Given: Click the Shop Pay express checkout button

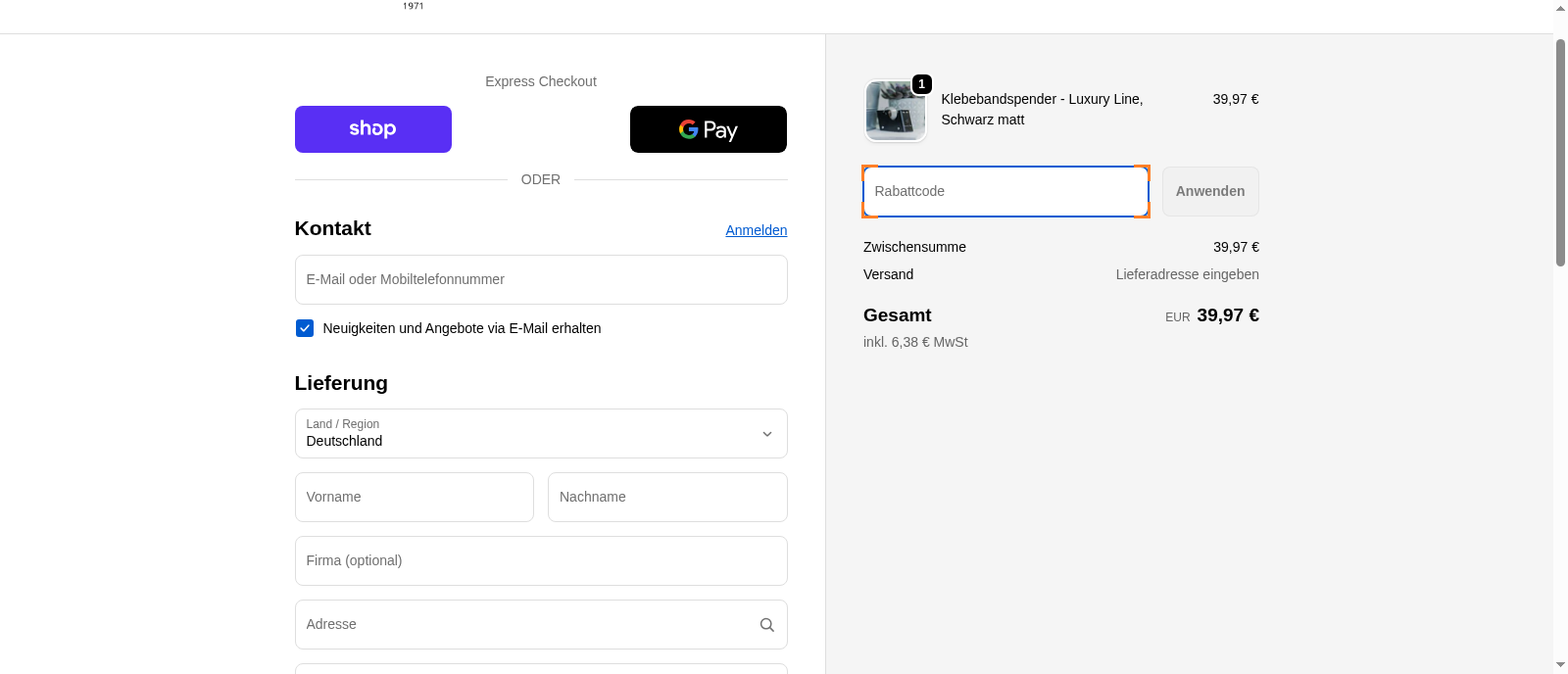Looking at the screenshot, I should pyautogui.click(x=372, y=129).
